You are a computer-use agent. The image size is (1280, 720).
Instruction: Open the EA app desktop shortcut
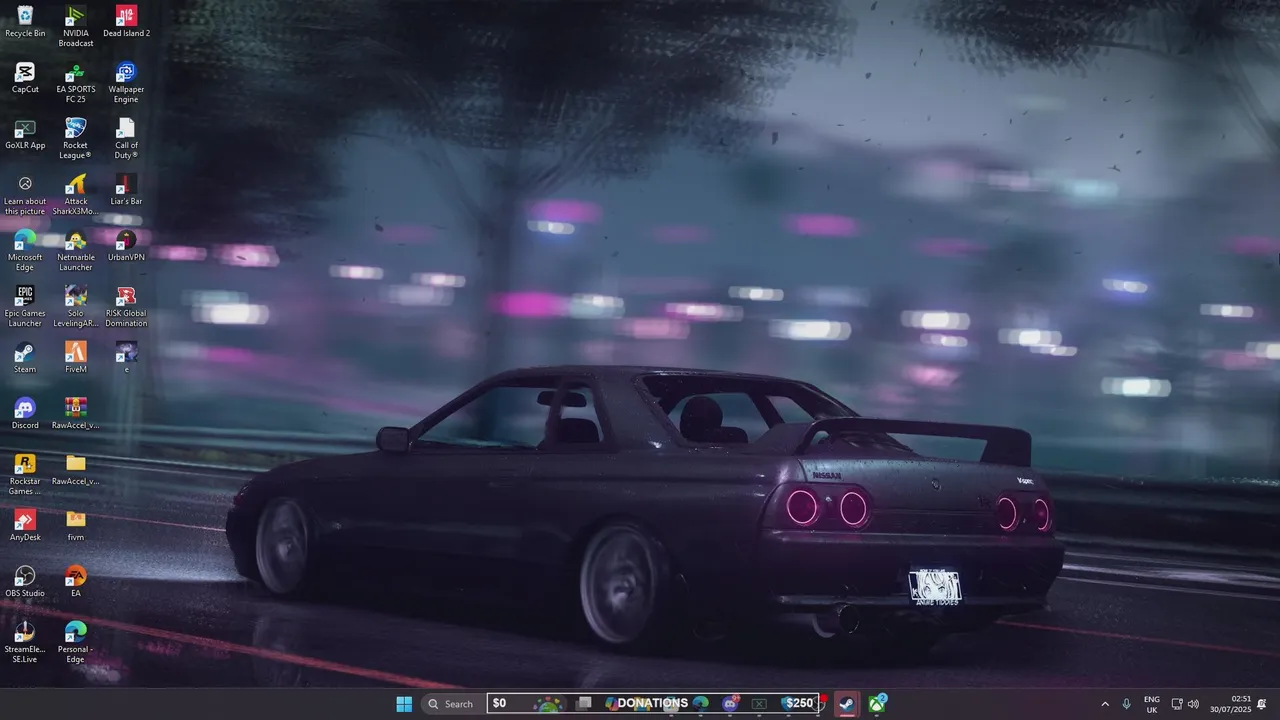[x=76, y=581]
